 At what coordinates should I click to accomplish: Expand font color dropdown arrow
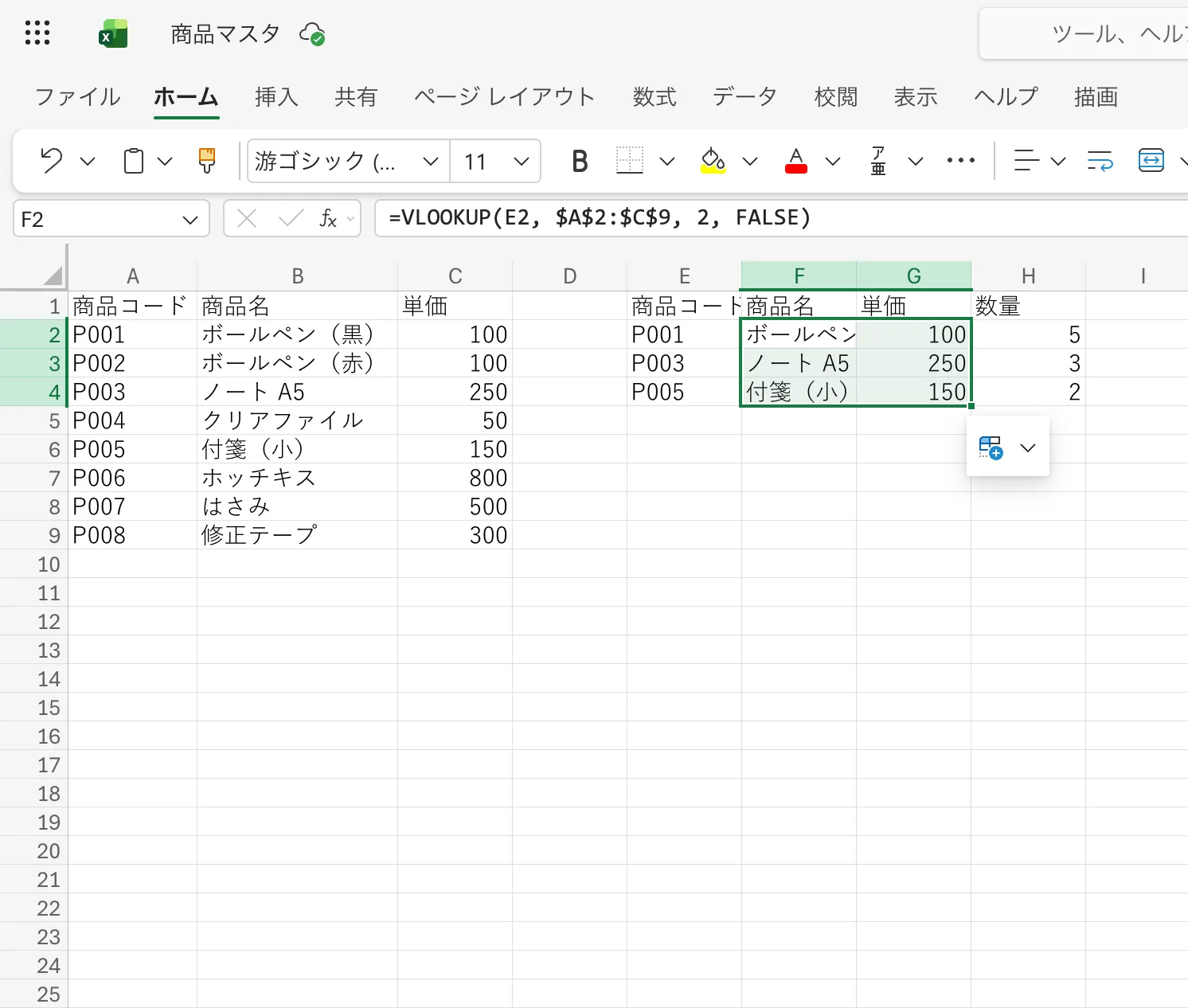833,162
